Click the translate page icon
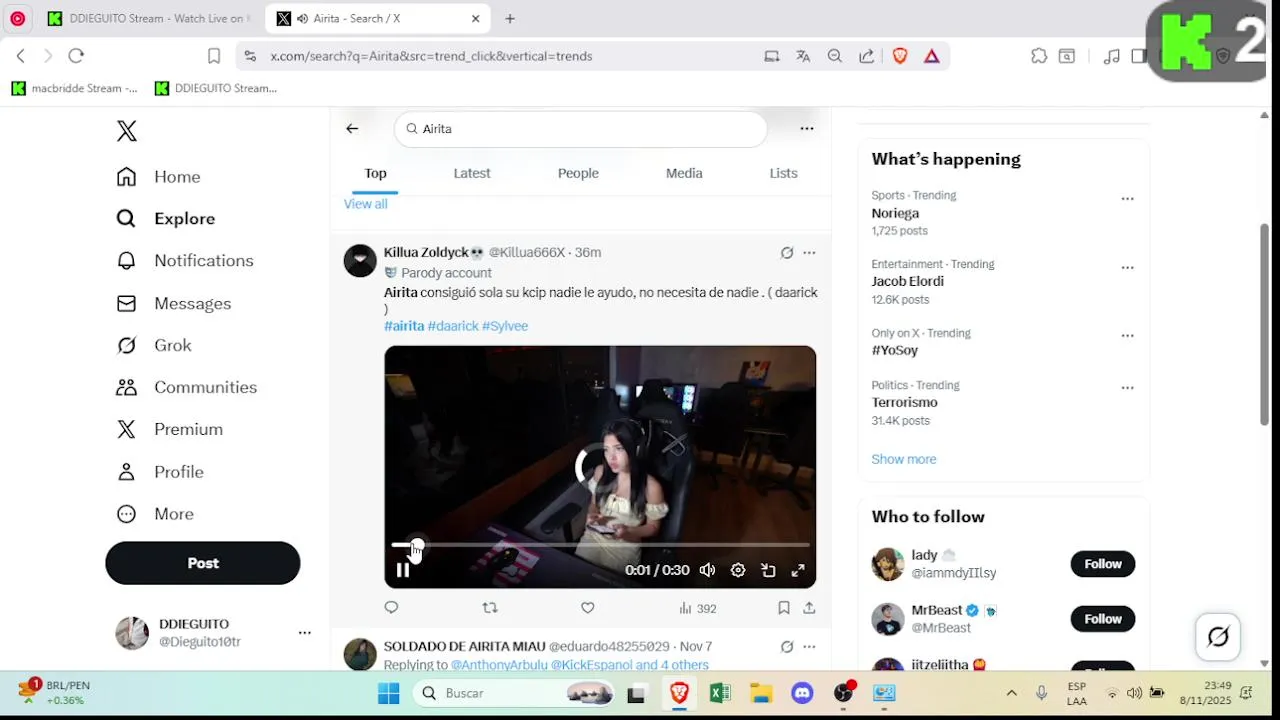 pyautogui.click(x=803, y=56)
